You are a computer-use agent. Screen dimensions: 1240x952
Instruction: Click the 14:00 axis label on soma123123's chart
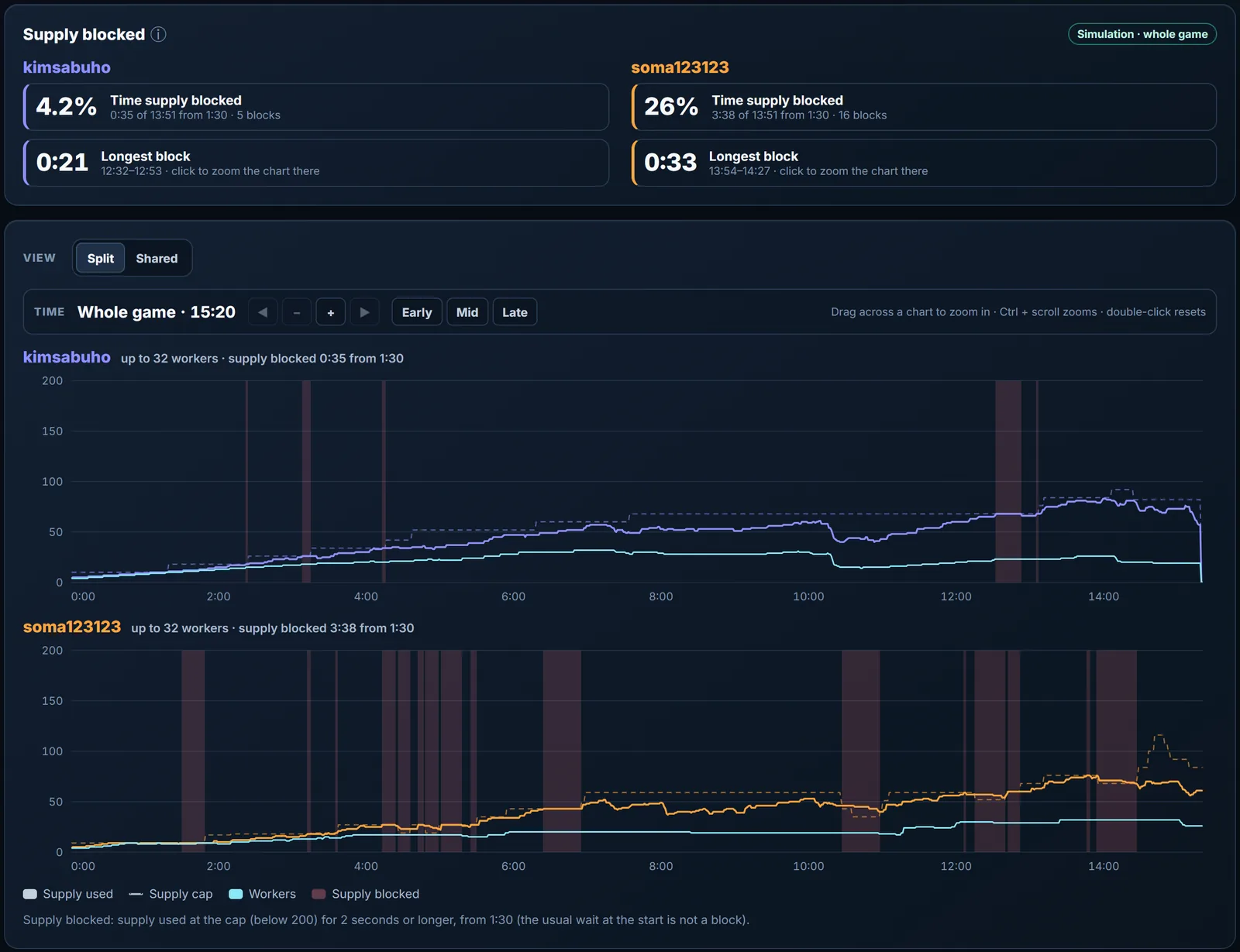(x=1104, y=866)
